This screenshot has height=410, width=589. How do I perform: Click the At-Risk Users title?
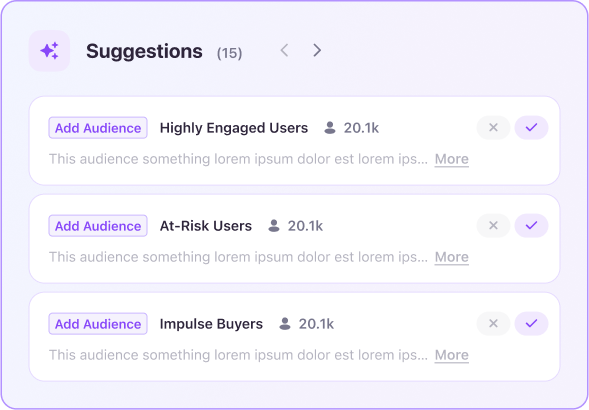[x=206, y=226]
